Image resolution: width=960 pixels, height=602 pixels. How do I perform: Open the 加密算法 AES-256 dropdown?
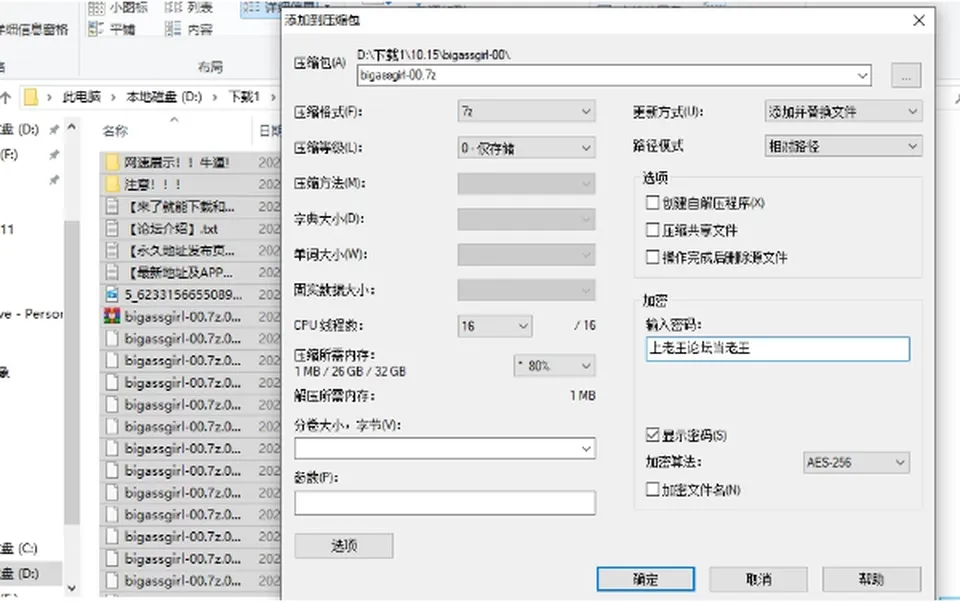[856, 462]
